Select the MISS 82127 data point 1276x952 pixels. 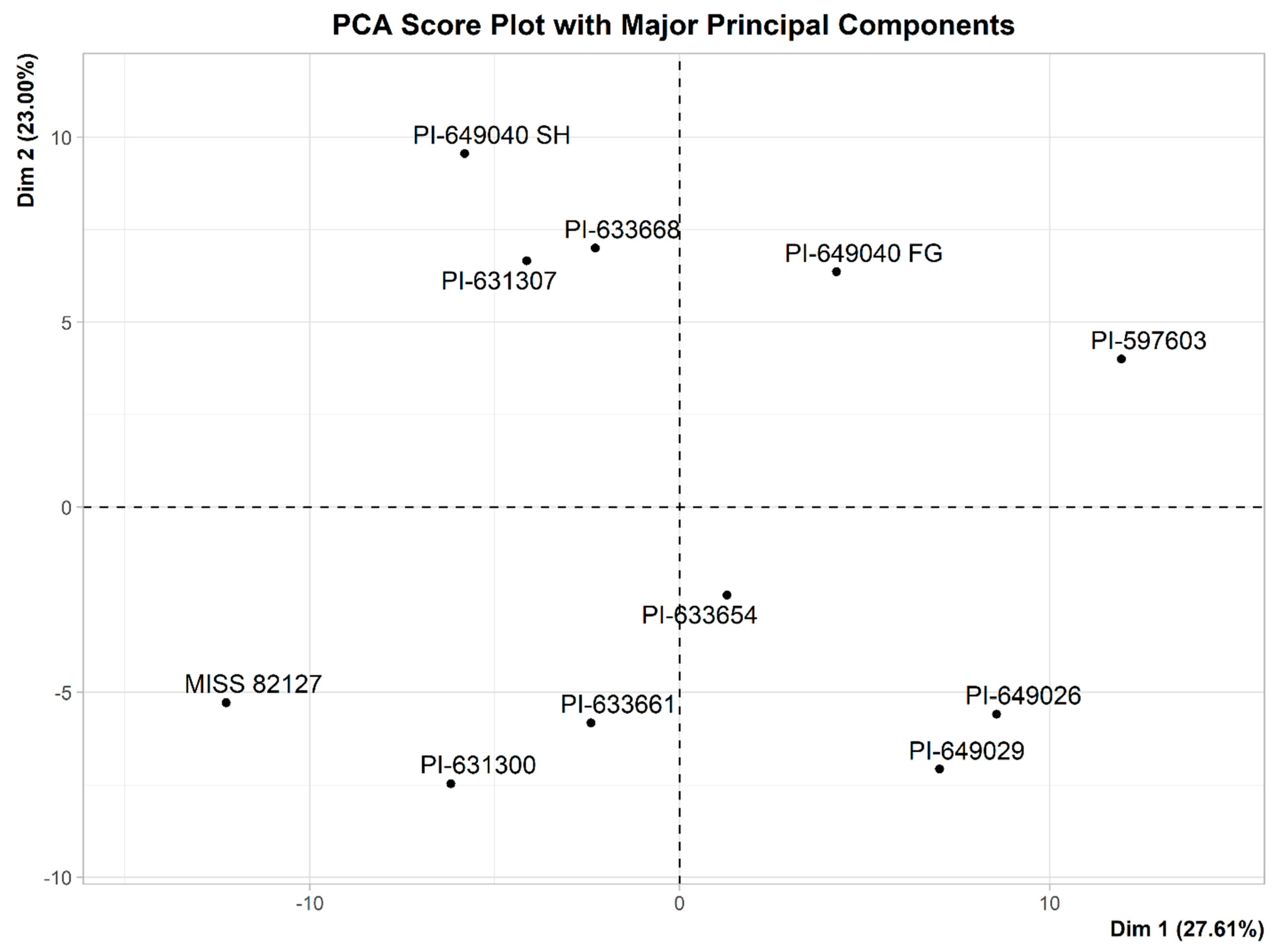coord(227,703)
